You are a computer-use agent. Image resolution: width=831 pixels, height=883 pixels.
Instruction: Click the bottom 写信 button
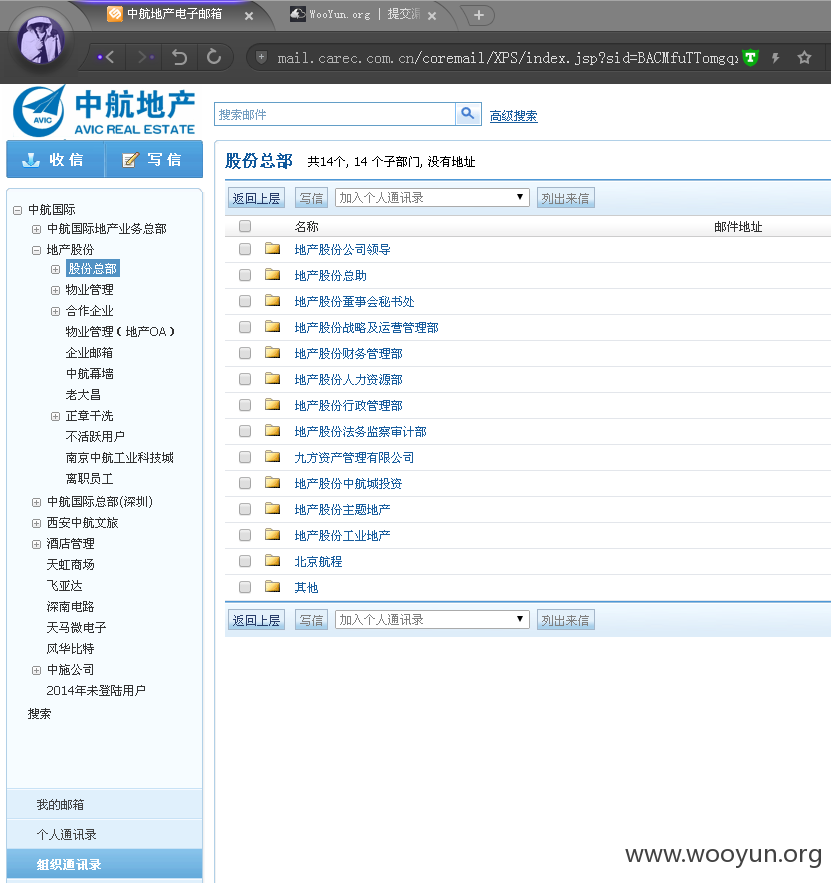click(311, 620)
